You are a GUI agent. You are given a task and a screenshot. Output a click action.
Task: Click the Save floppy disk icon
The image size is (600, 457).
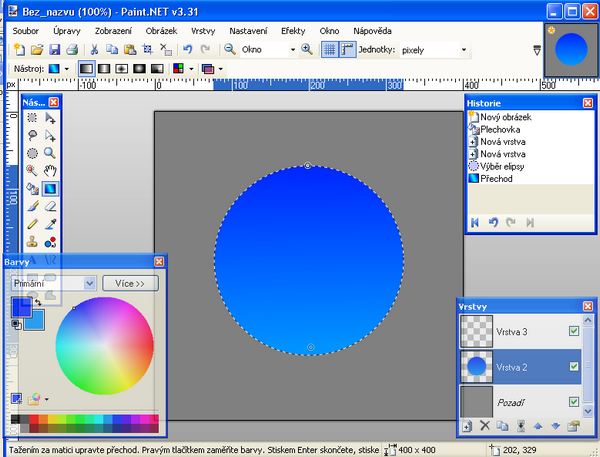(x=54, y=49)
